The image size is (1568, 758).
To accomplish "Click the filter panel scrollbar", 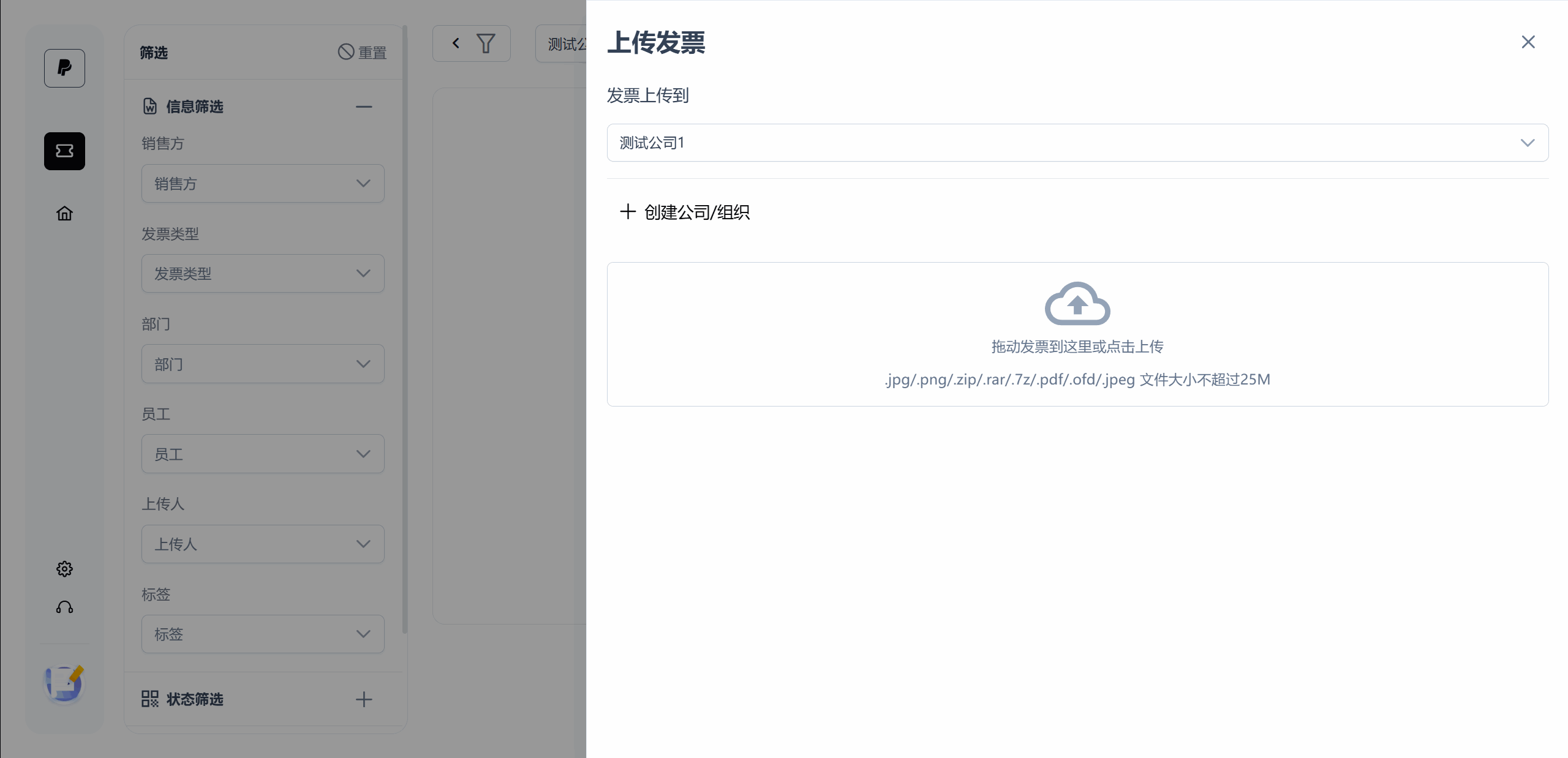I will [x=405, y=331].
